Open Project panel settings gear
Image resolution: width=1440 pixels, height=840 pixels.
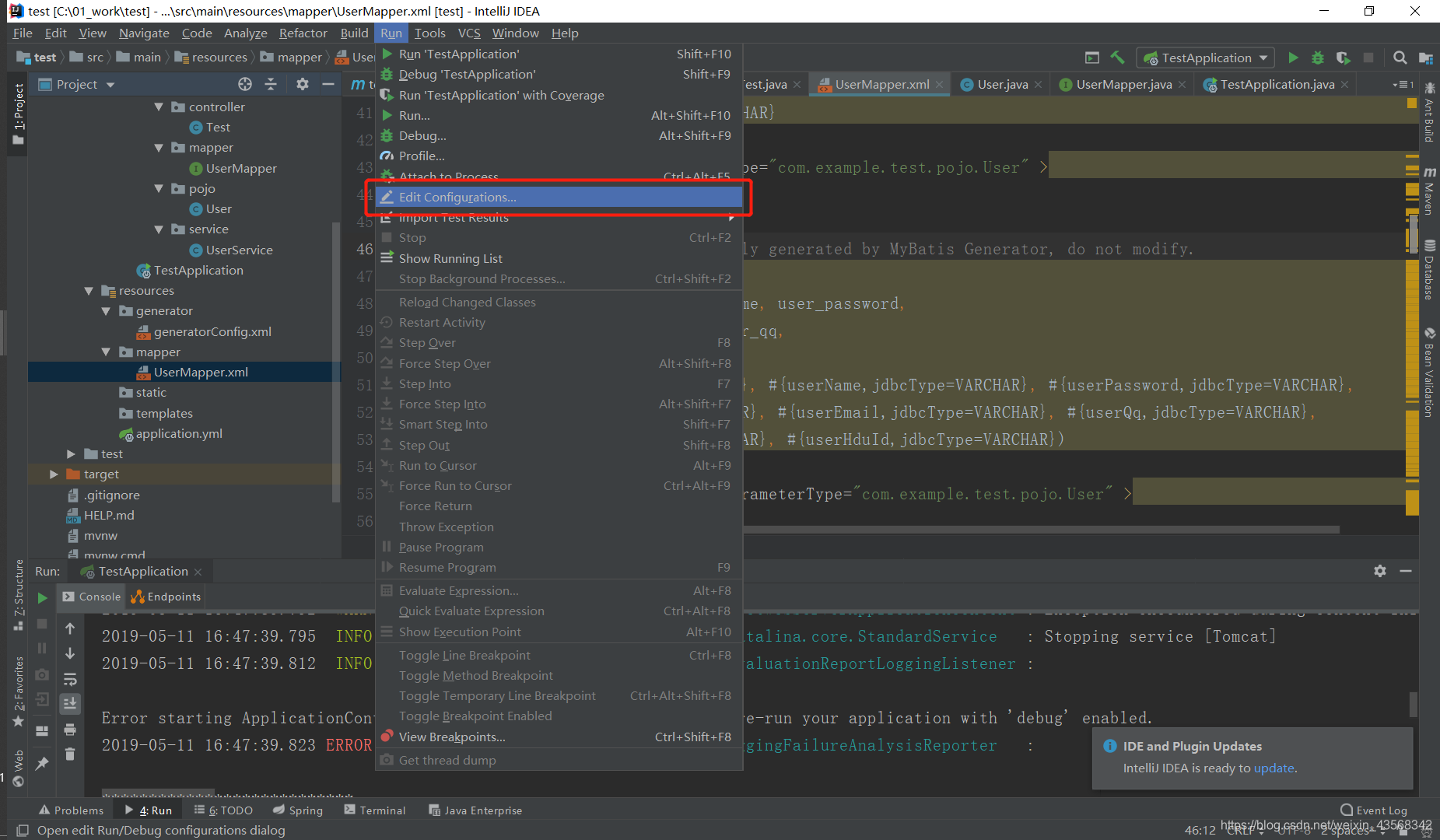coord(303,84)
